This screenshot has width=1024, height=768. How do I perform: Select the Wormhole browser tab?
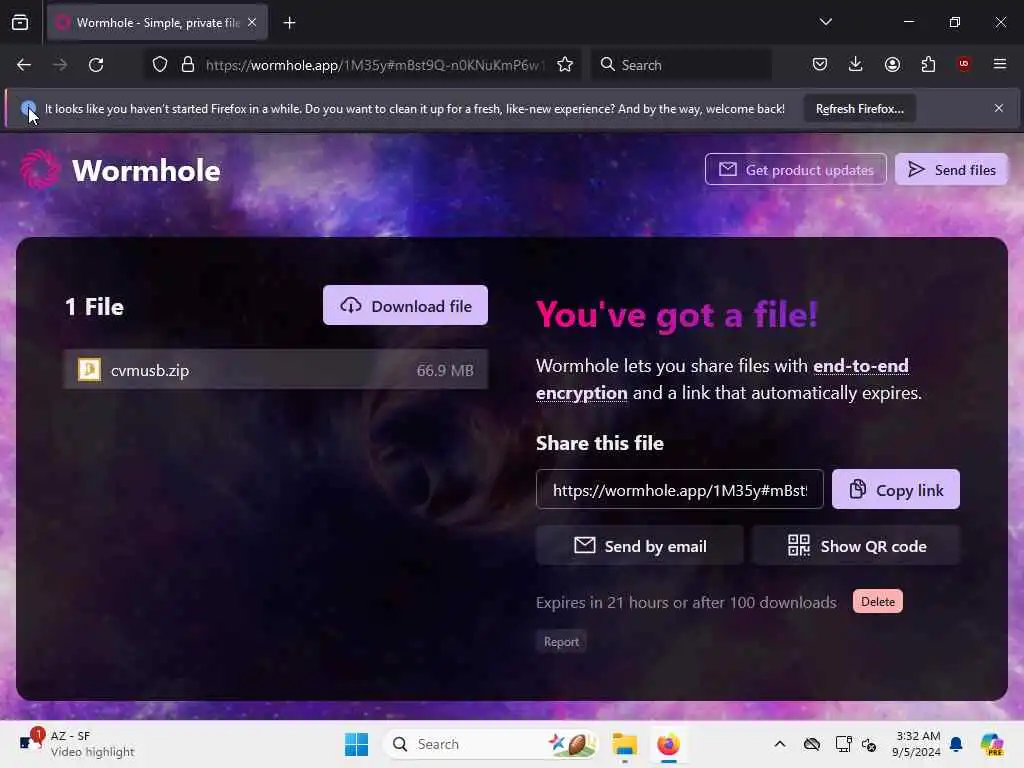(157, 23)
